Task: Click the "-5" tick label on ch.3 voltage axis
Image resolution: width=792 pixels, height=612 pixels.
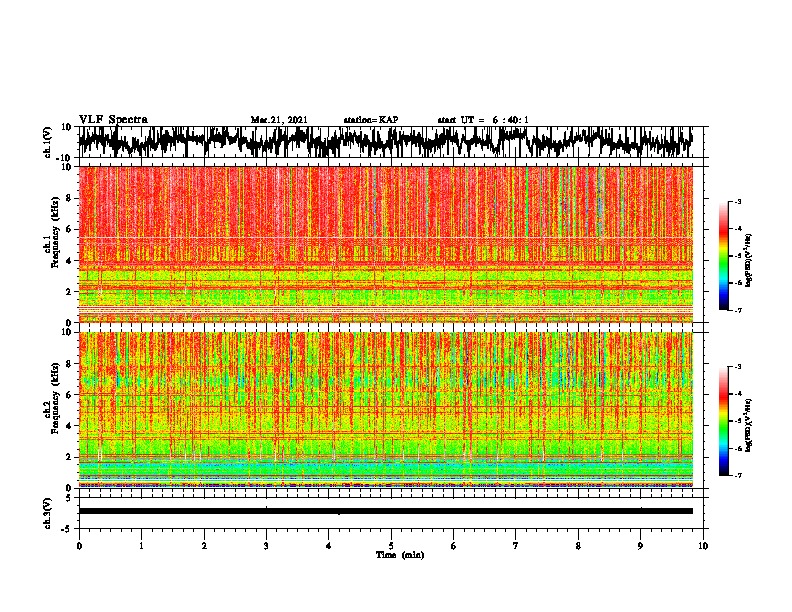Action: click(x=67, y=529)
